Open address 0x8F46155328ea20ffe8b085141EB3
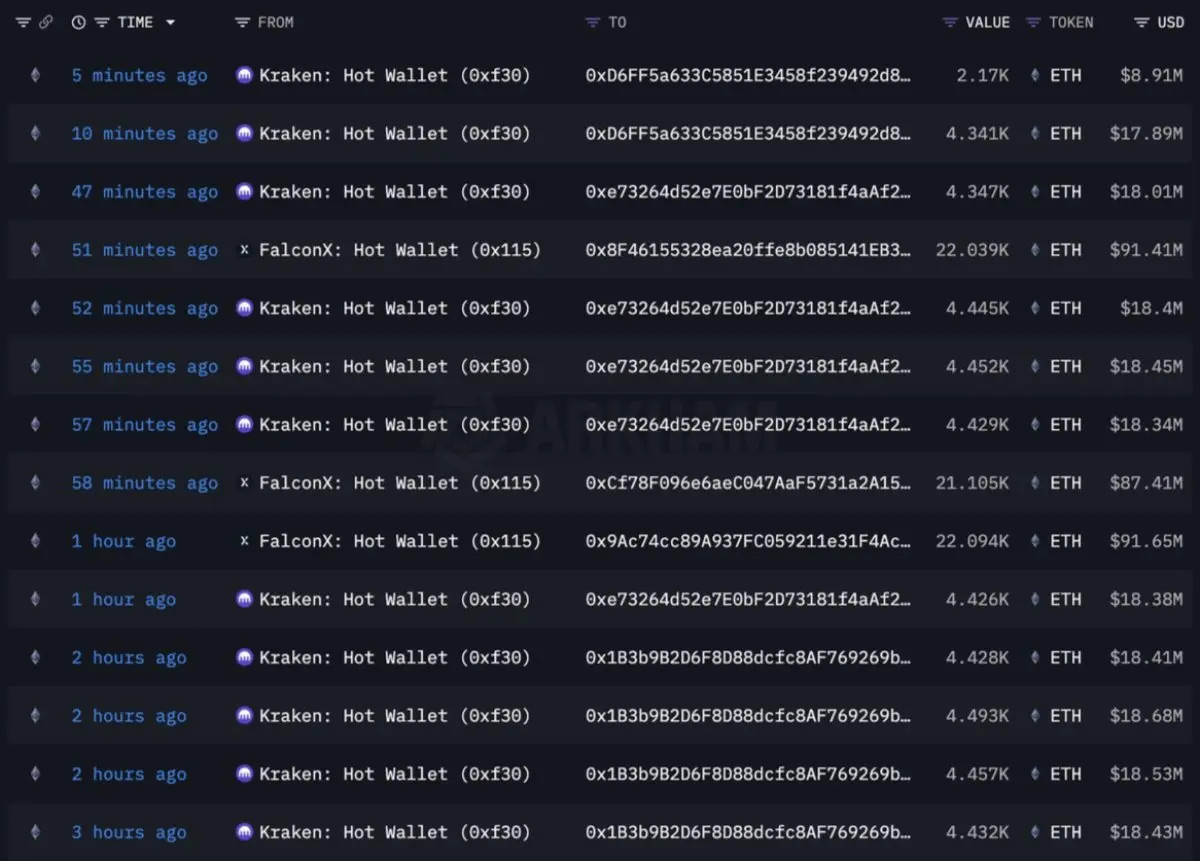 point(748,250)
